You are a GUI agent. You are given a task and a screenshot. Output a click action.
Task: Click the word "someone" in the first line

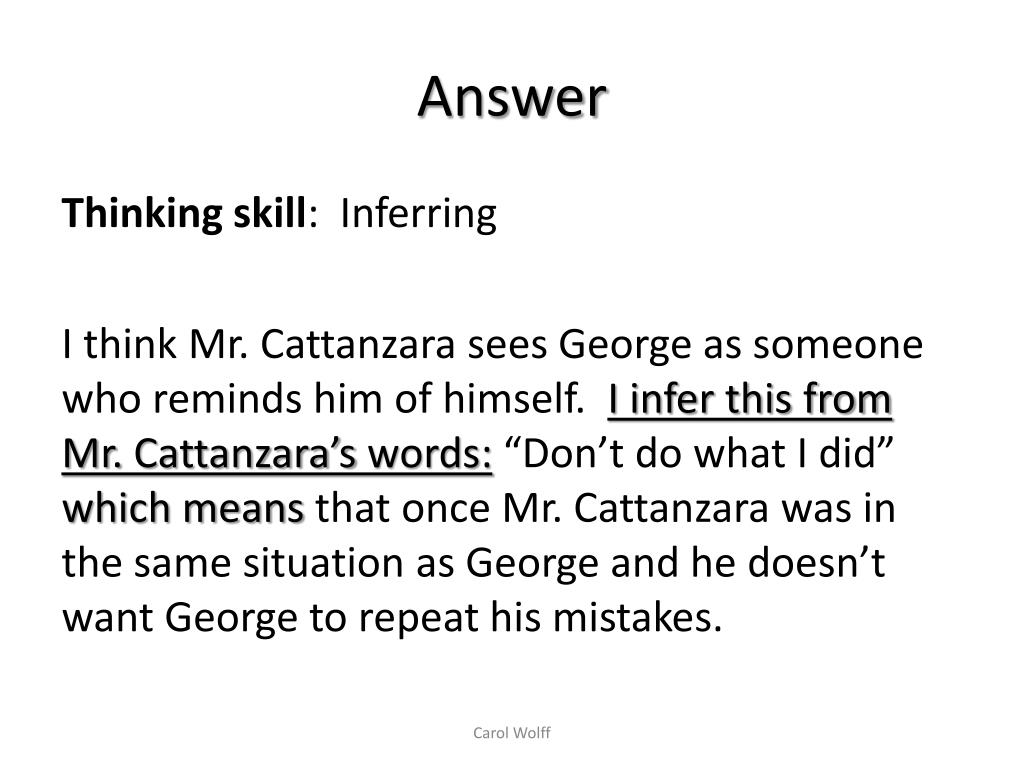click(x=836, y=346)
